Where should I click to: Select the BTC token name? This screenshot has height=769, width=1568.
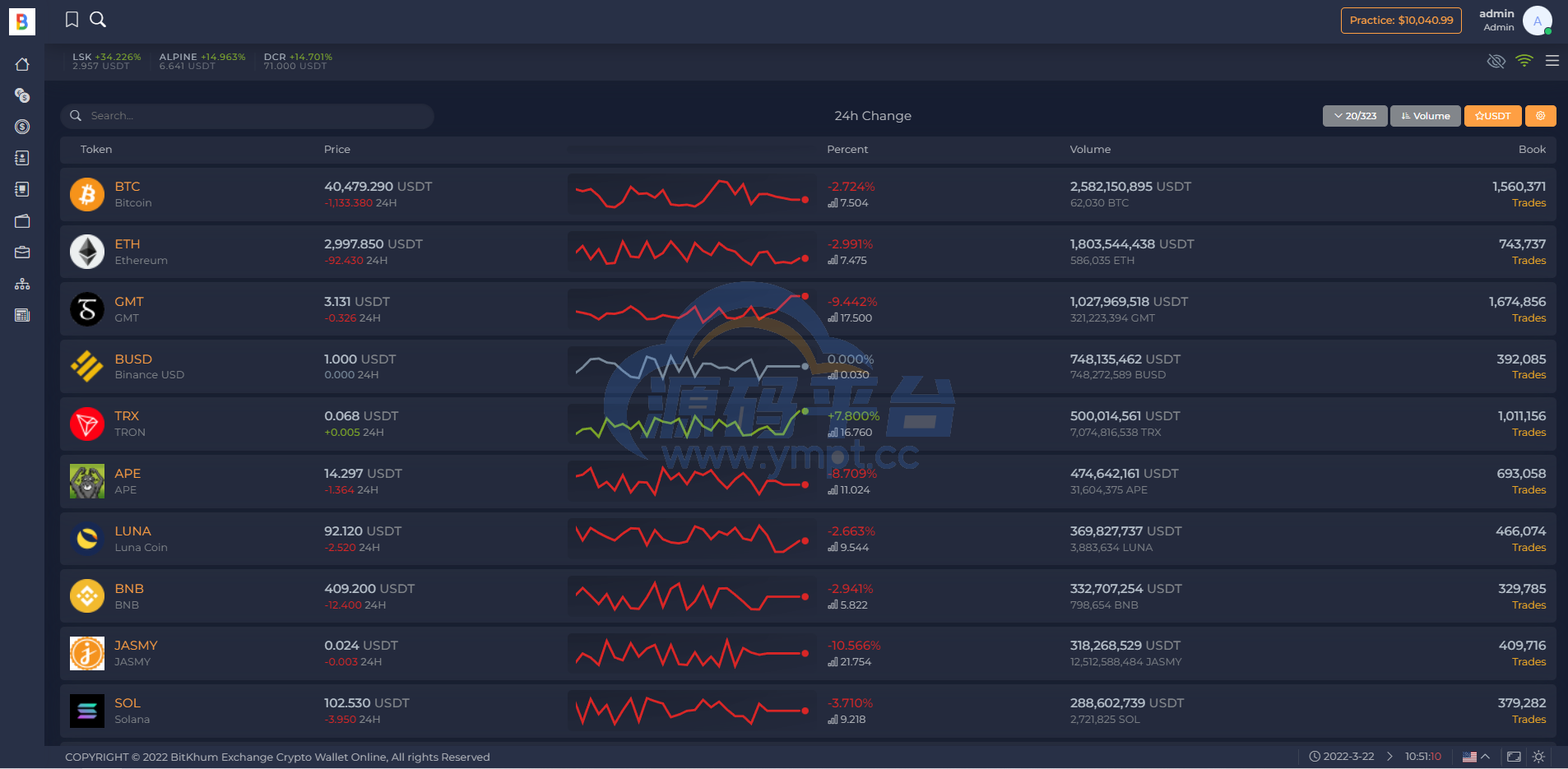point(128,187)
